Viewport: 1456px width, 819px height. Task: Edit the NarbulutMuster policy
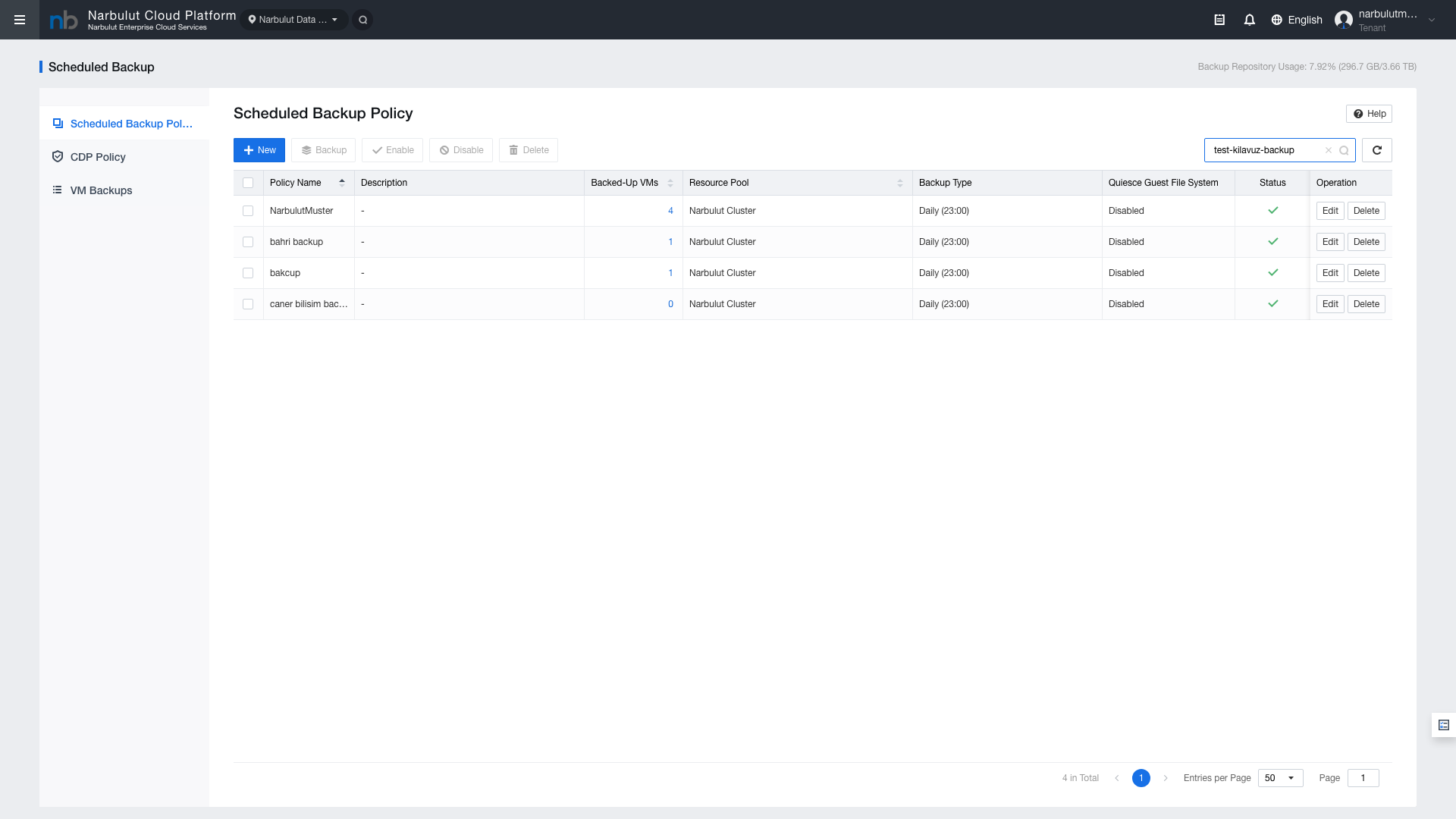point(1330,211)
